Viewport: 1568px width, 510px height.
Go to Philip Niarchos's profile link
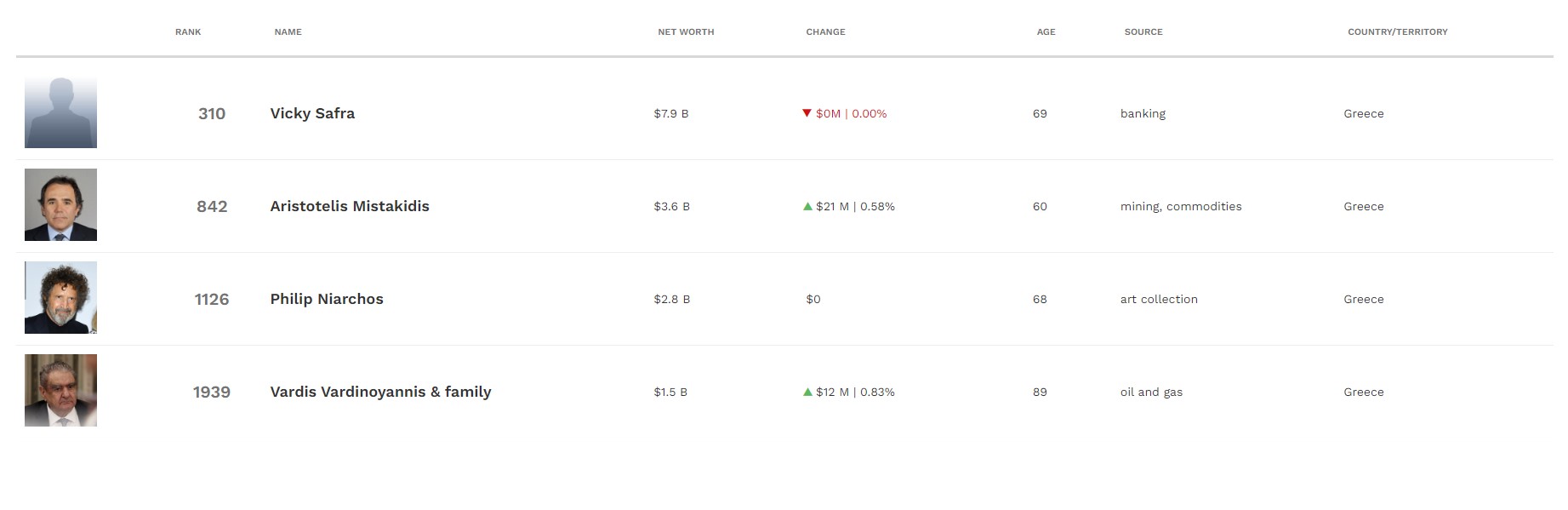327,299
